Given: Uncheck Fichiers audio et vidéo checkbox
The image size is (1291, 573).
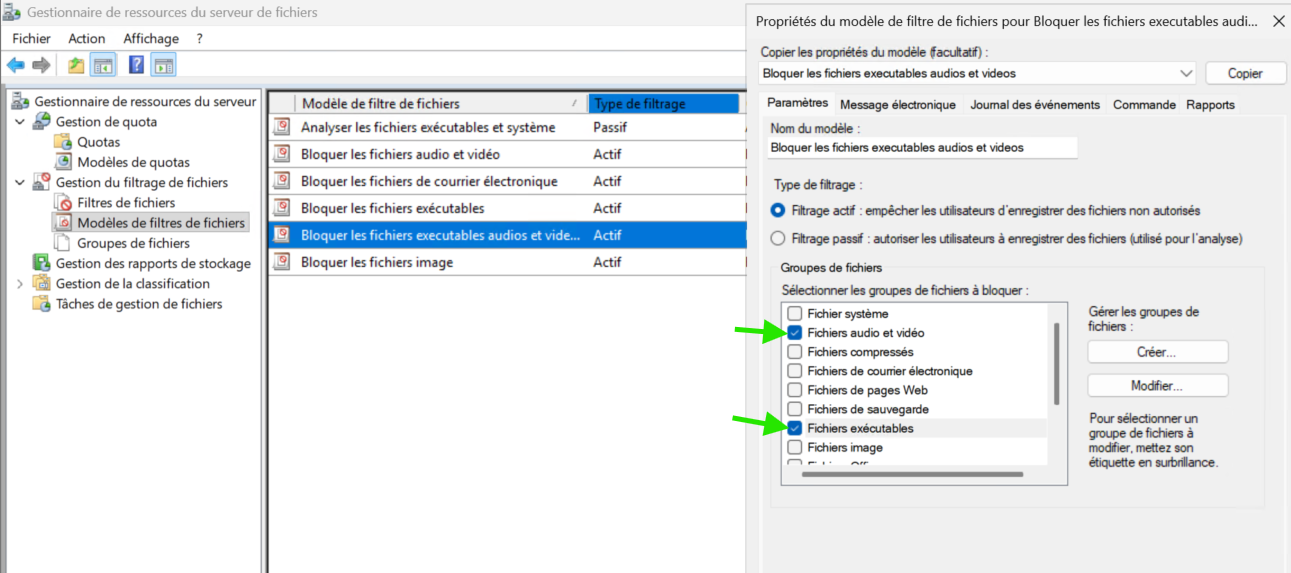Looking at the screenshot, I should pyautogui.click(x=795, y=333).
